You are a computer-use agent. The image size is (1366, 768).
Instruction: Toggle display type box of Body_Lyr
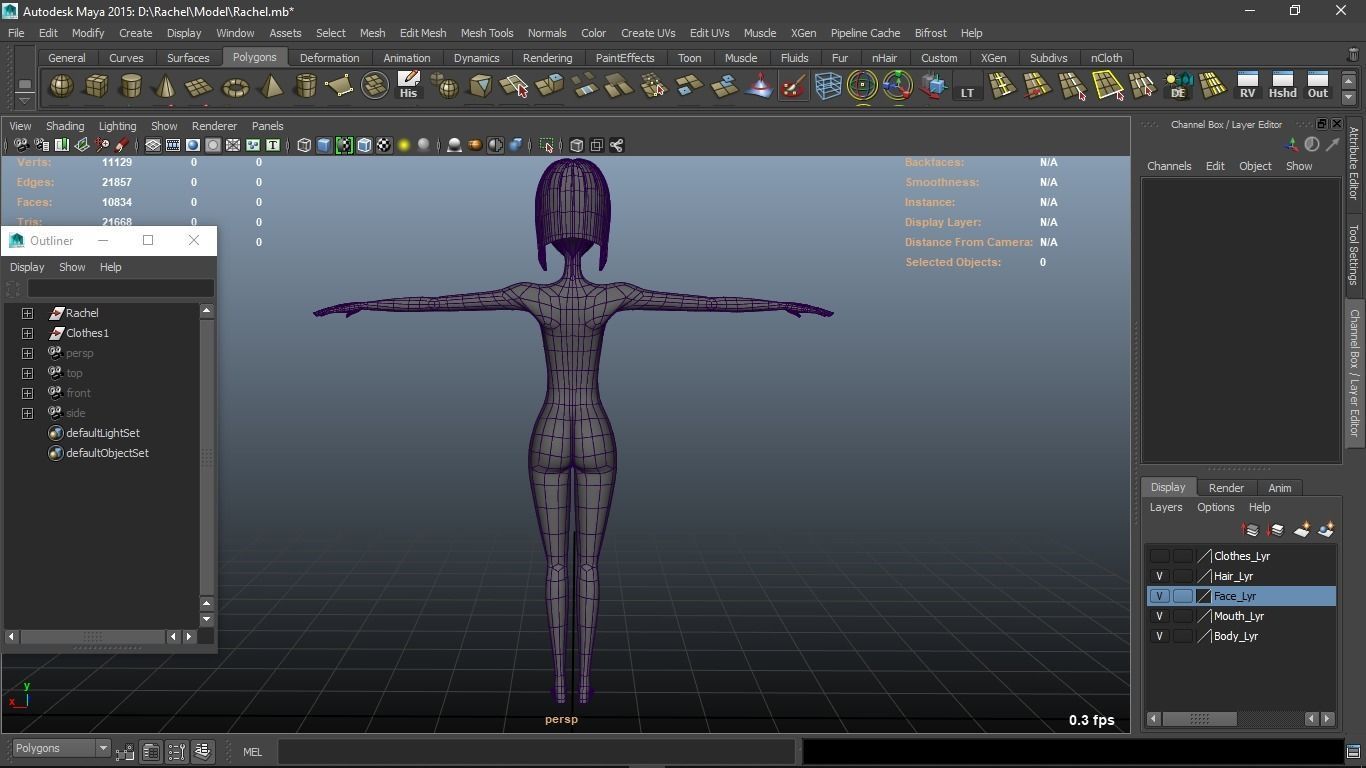(x=1183, y=636)
